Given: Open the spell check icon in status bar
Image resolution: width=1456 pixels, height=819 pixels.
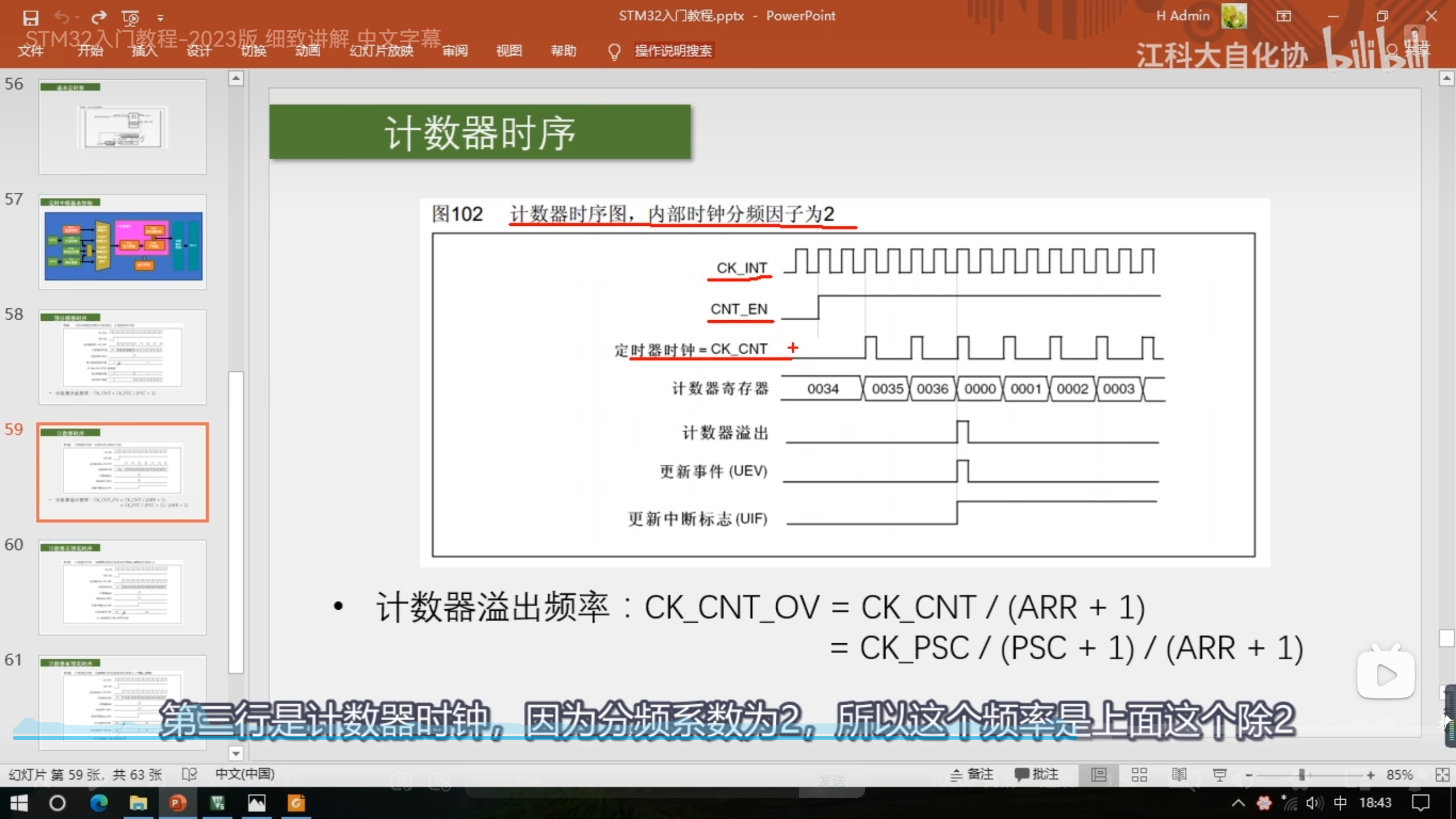Looking at the screenshot, I should point(189,775).
